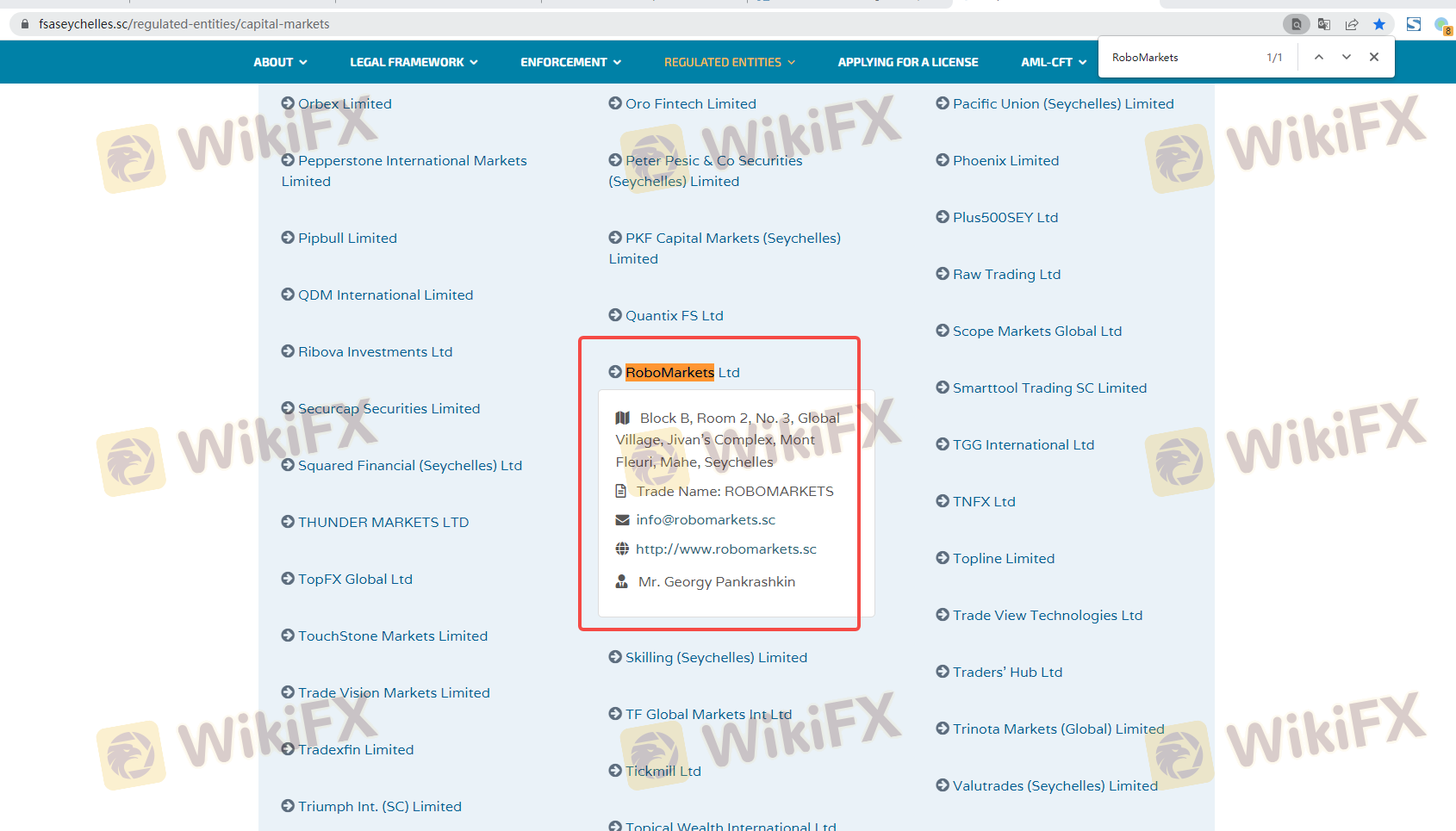1456x831 pixels.
Task: Close the find bar
Action: click(x=1374, y=57)
